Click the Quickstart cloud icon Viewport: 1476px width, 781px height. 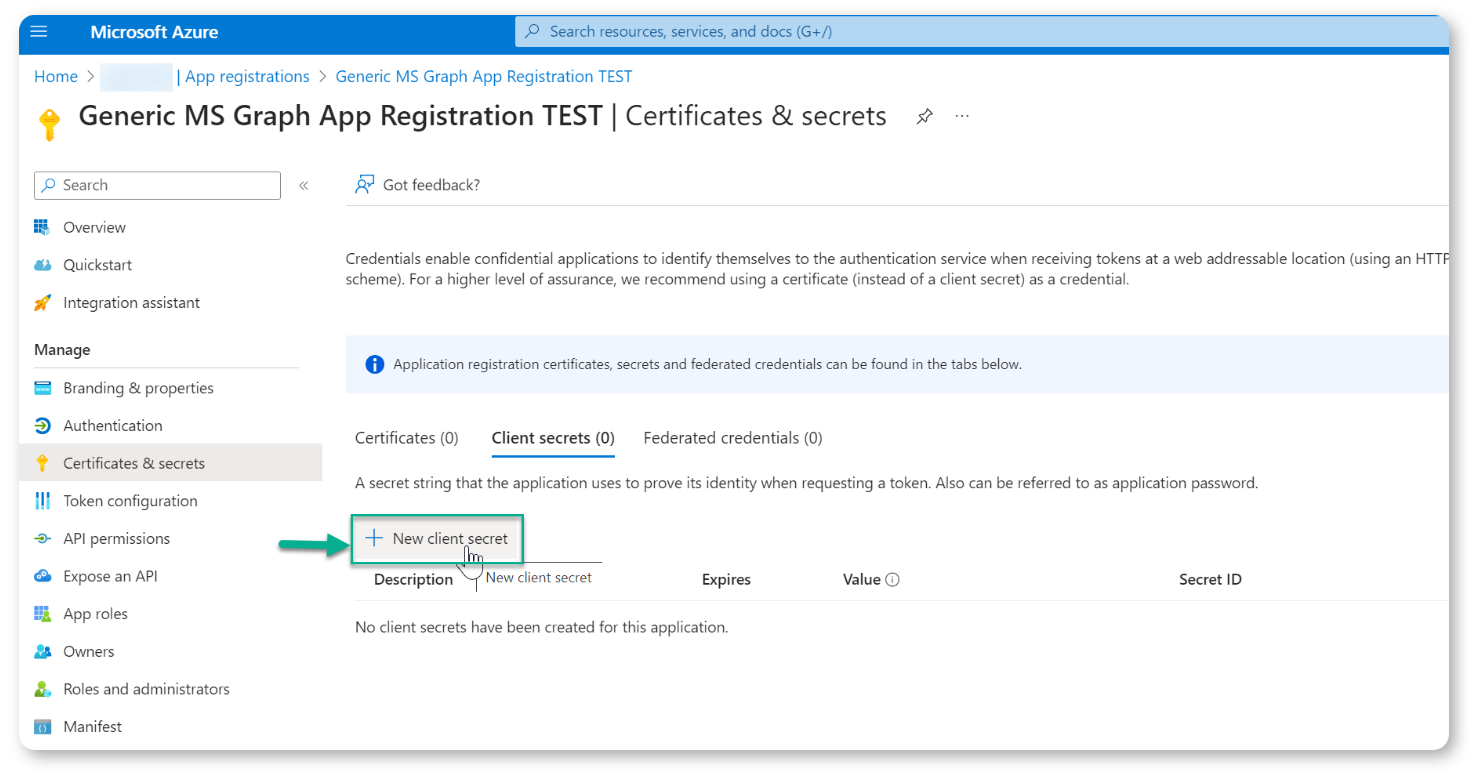tap(42, 265)
